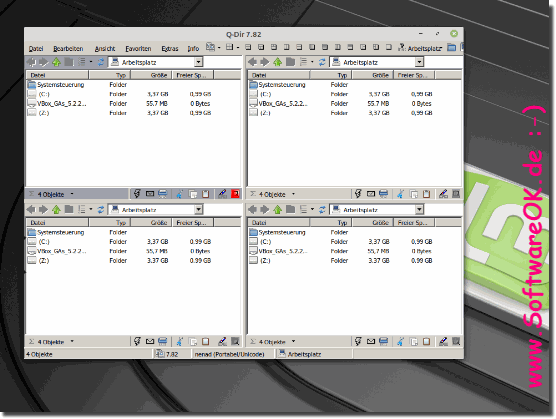The width and height of the screenshot is (556, 419).
Task: Go forward in the bottom-left pane
Action: [x=43, y=210]
